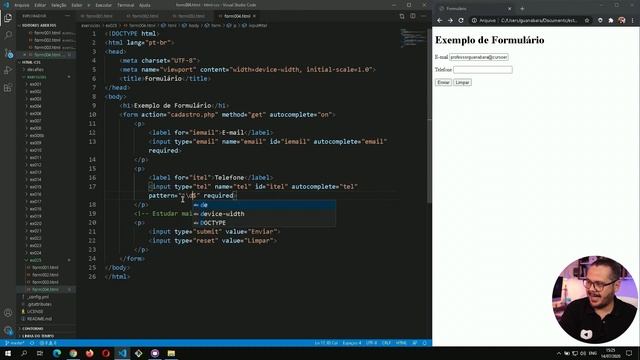Open Microsoft Edge from the taskbar

click(57, 353)
